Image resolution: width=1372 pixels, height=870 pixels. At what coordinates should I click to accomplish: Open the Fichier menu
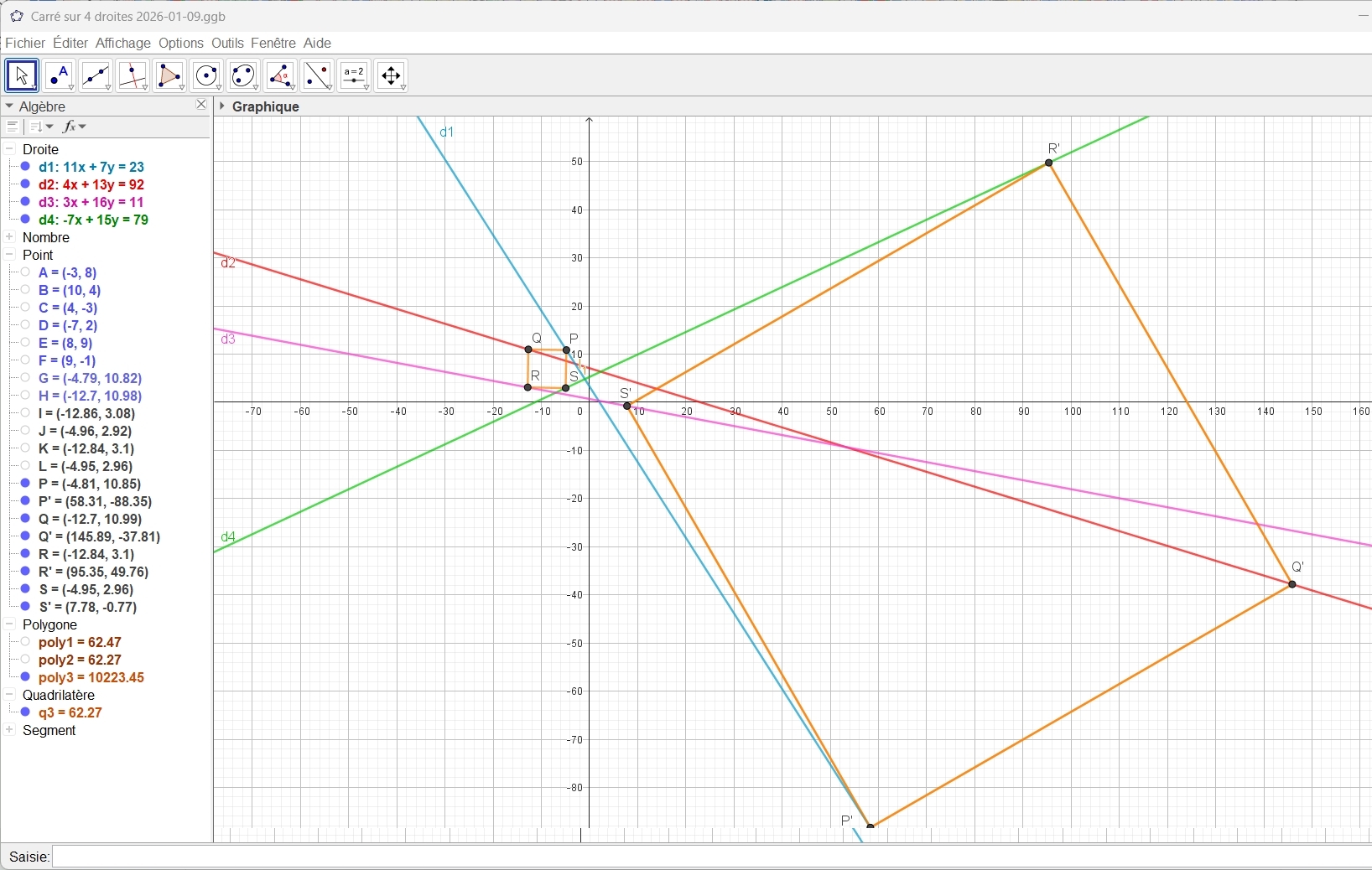pos(25,44)
